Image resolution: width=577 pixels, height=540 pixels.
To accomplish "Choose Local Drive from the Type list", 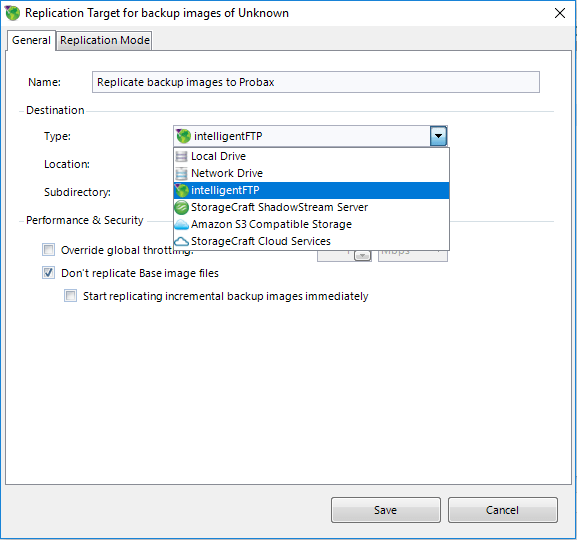I will coord(311,156).
